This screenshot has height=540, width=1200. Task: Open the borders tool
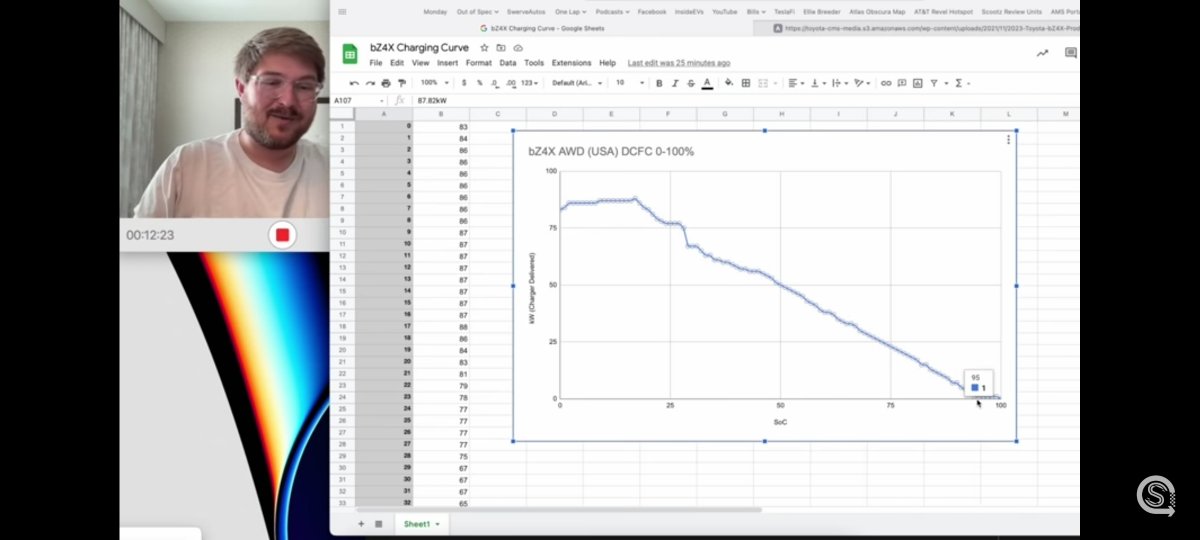click(746, 83)
